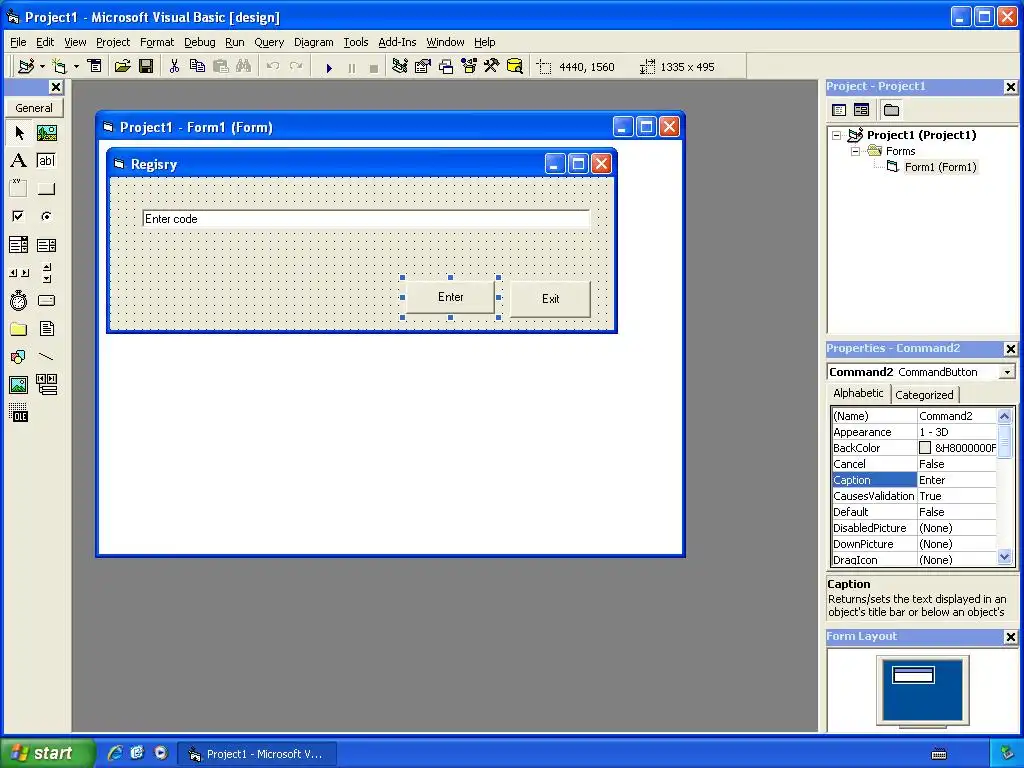Select the Image control tool
This screenshot has width=1024, height=768.
(19, 385)
